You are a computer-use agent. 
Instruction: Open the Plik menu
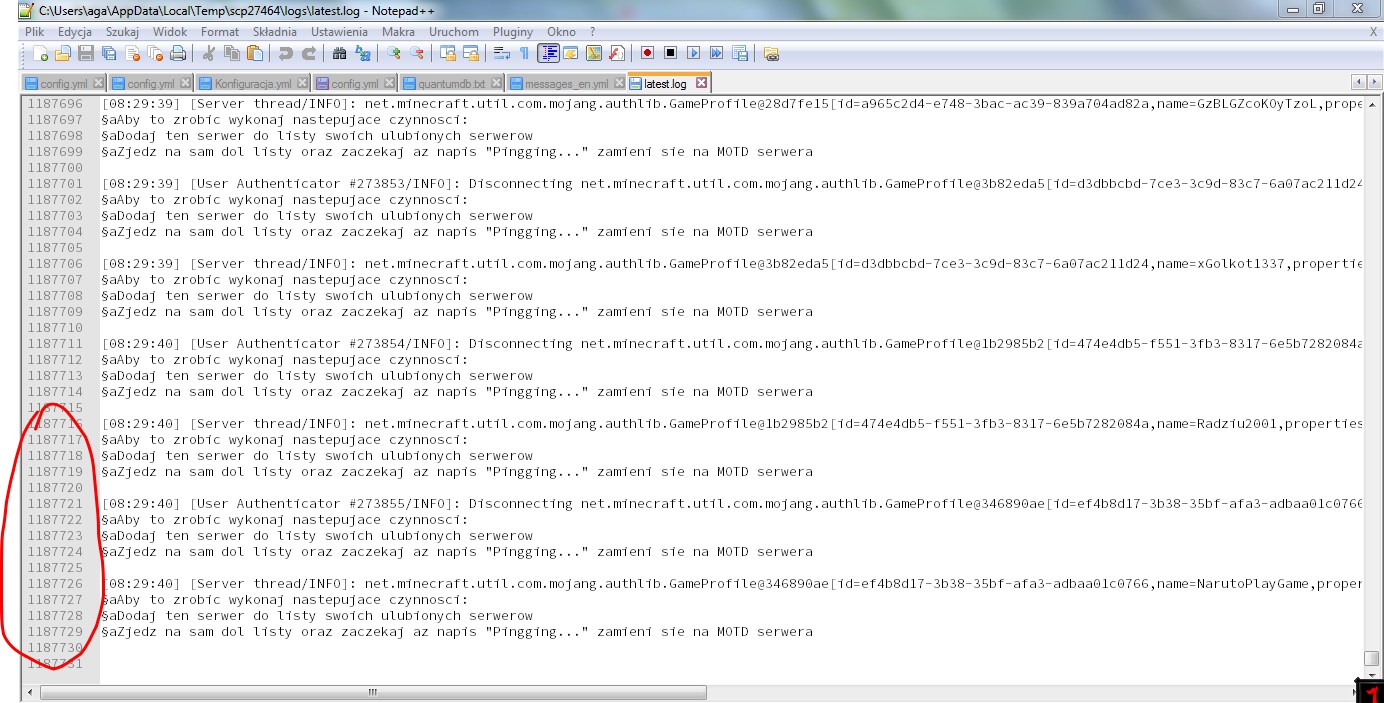tap(34, 33)
